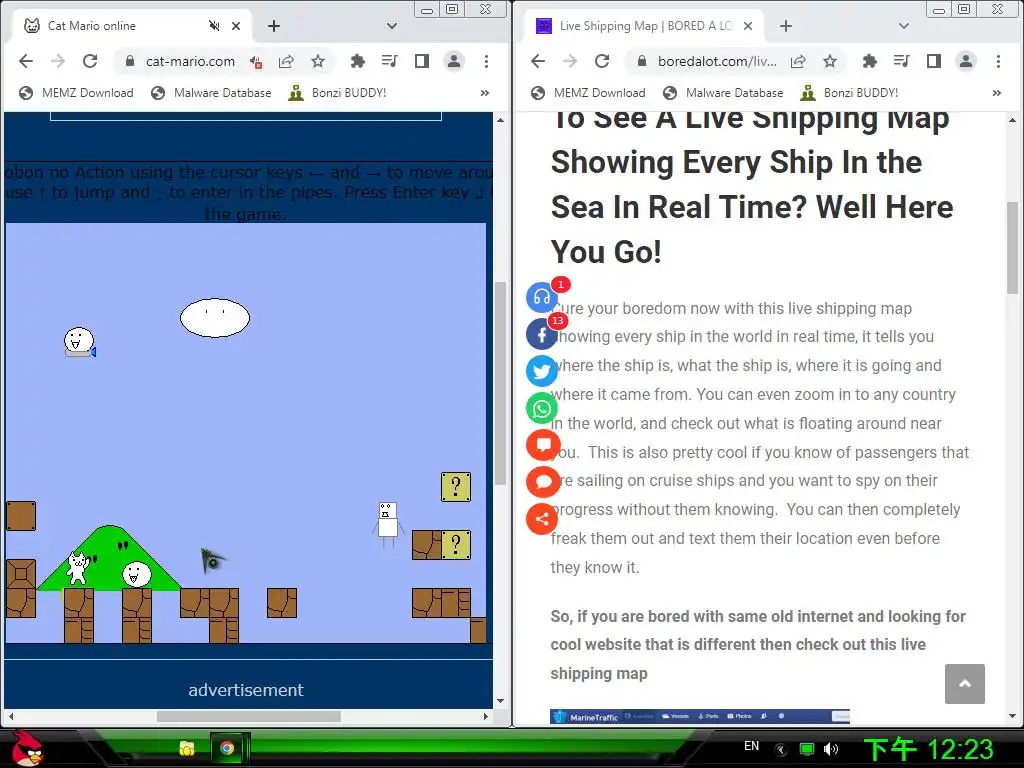1024x768 pixels.
Task: Open new tab in boredalot window
Action: click(x=786, y=25)
